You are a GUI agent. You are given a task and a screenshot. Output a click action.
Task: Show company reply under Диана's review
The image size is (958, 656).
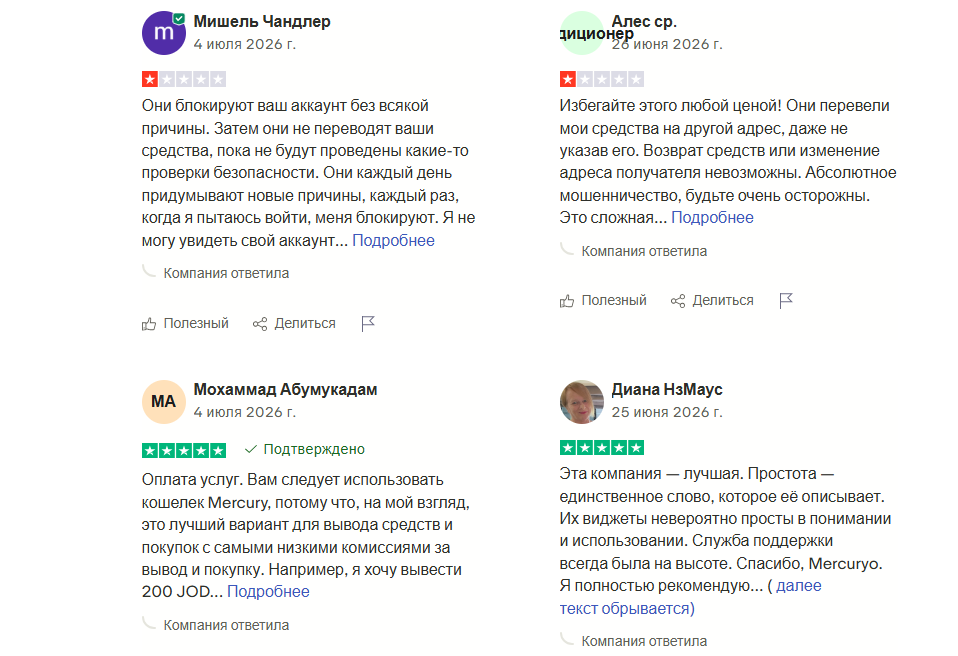point(644,641)
